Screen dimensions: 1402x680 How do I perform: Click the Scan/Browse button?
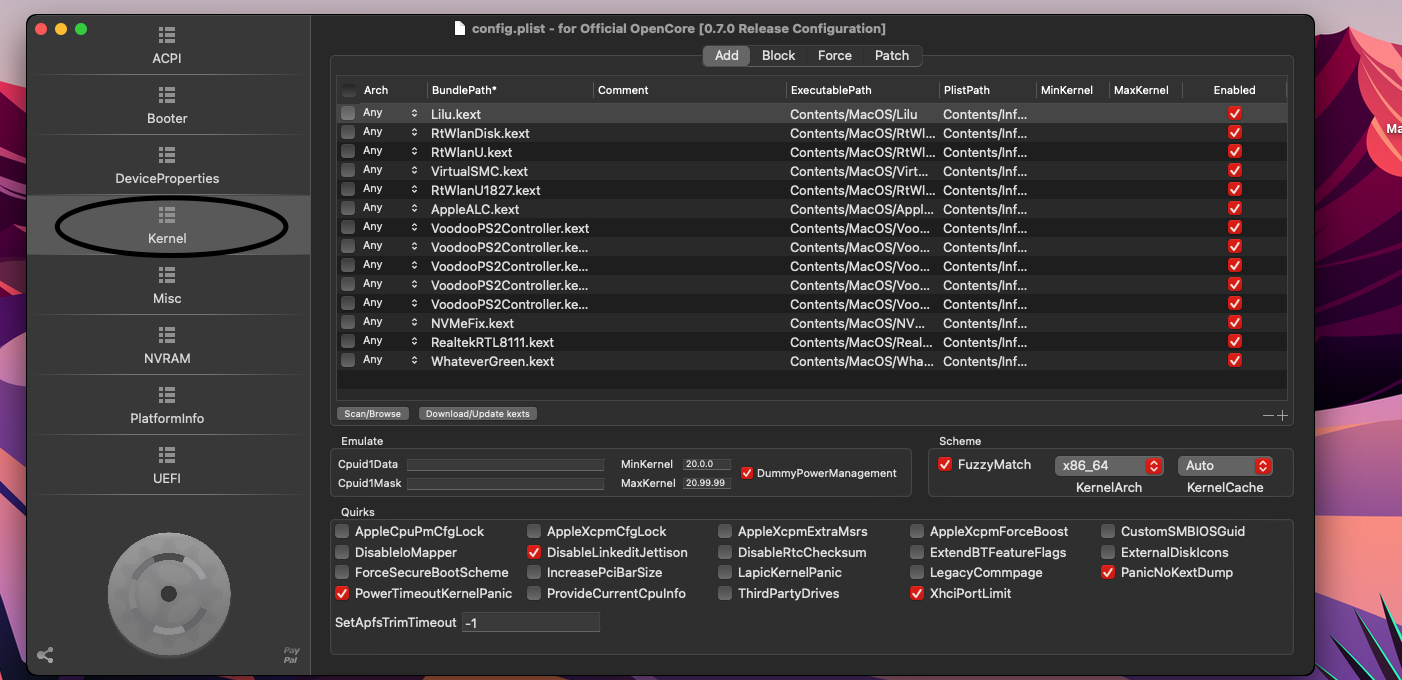[x=372, y=414]
